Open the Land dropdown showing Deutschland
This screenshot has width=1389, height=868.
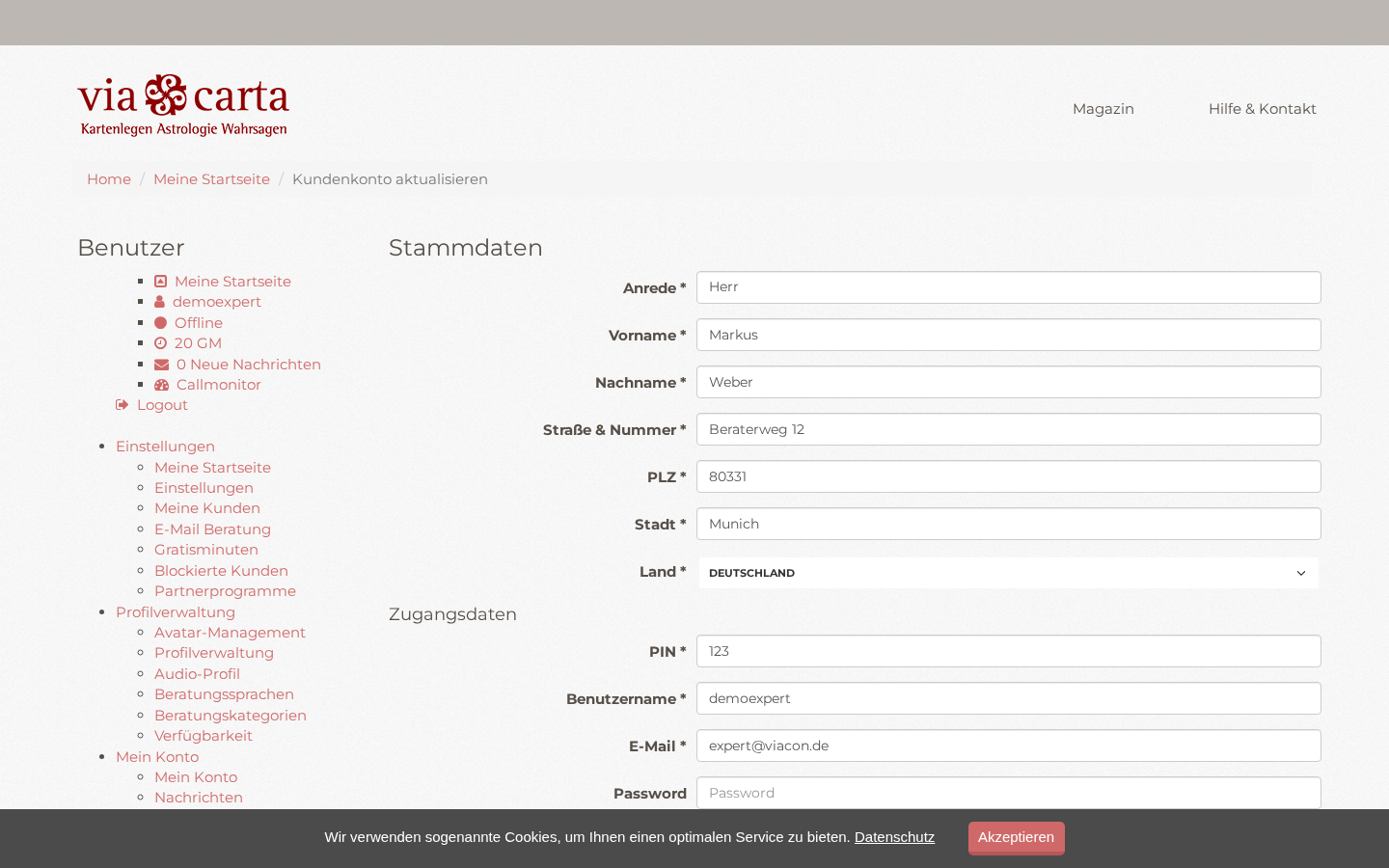[x=1008, y=573]
